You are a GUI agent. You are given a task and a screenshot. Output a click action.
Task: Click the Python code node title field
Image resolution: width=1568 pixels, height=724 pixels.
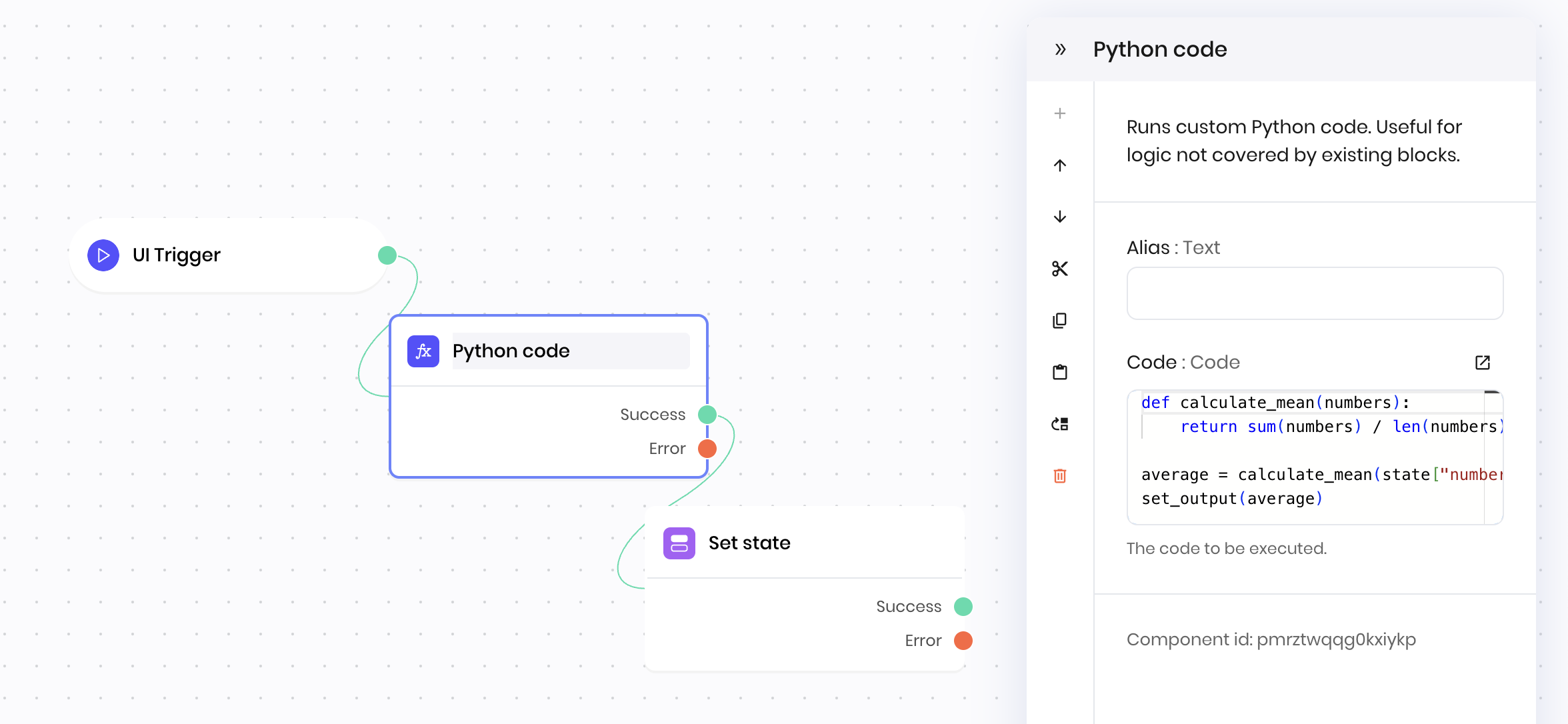tap(571, 351)
